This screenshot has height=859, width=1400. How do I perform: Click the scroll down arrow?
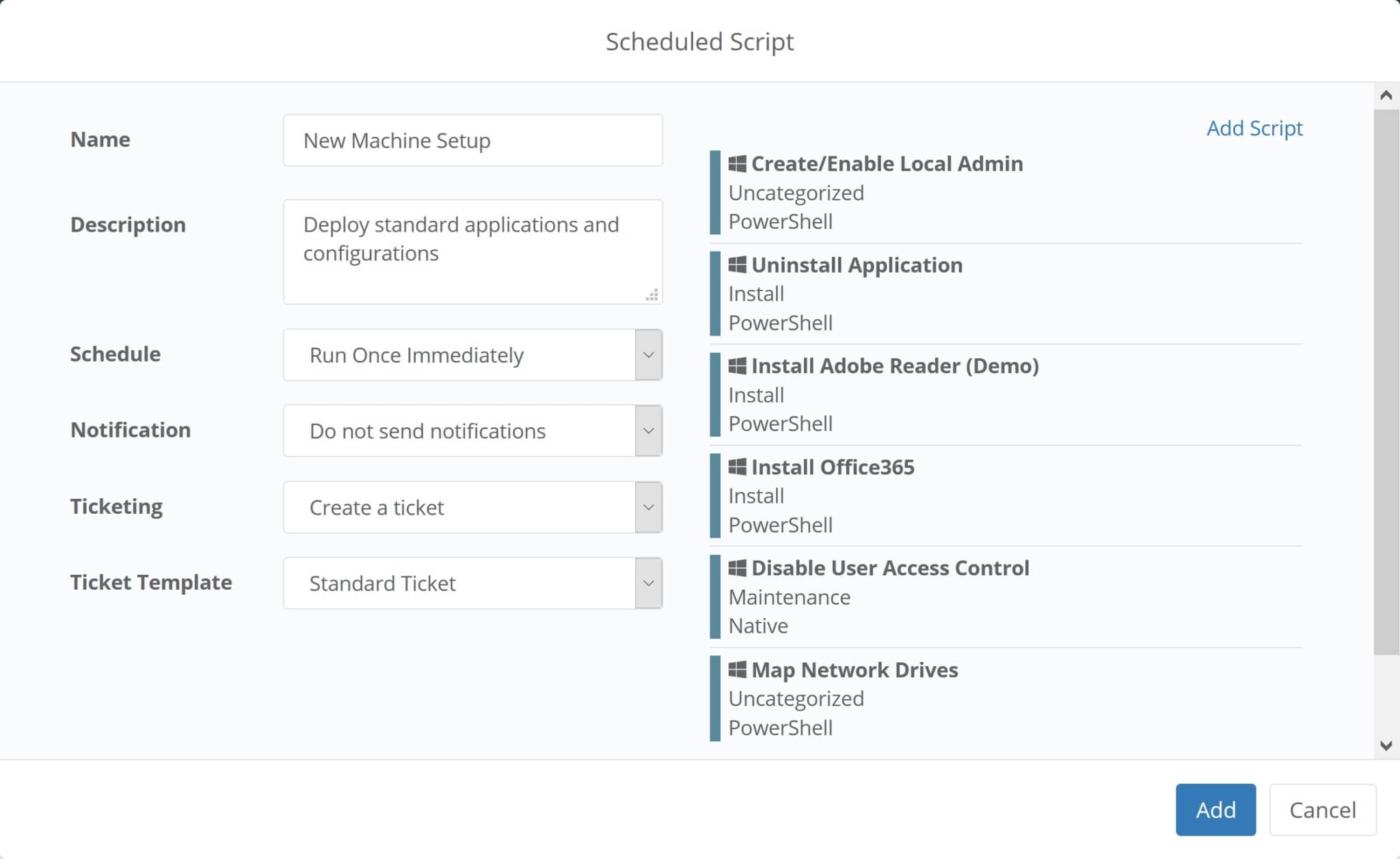click(1386, 746)
